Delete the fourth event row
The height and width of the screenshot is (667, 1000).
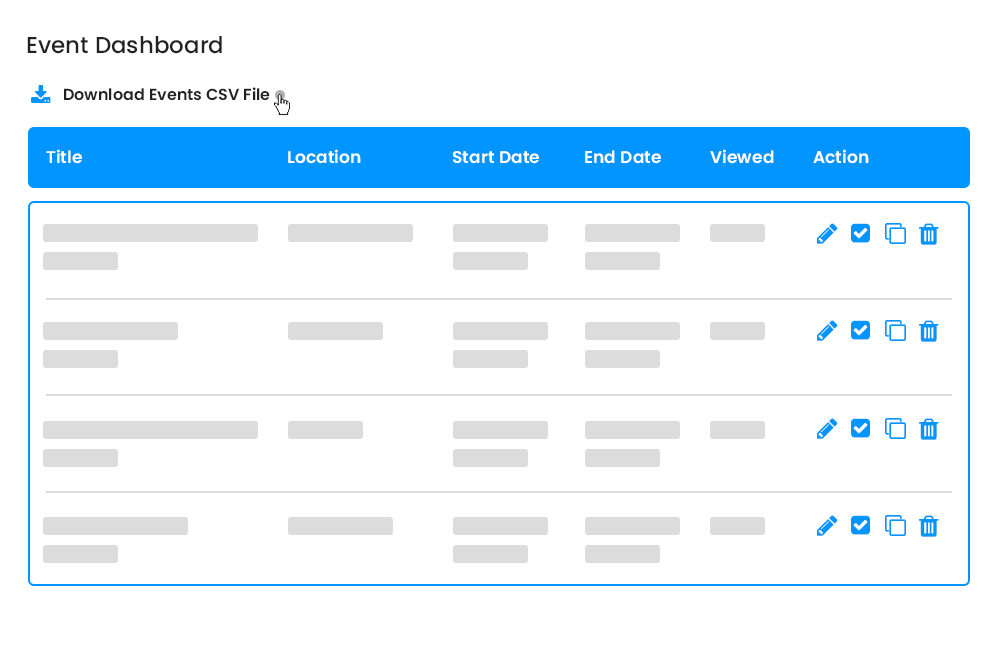point(929,525)
